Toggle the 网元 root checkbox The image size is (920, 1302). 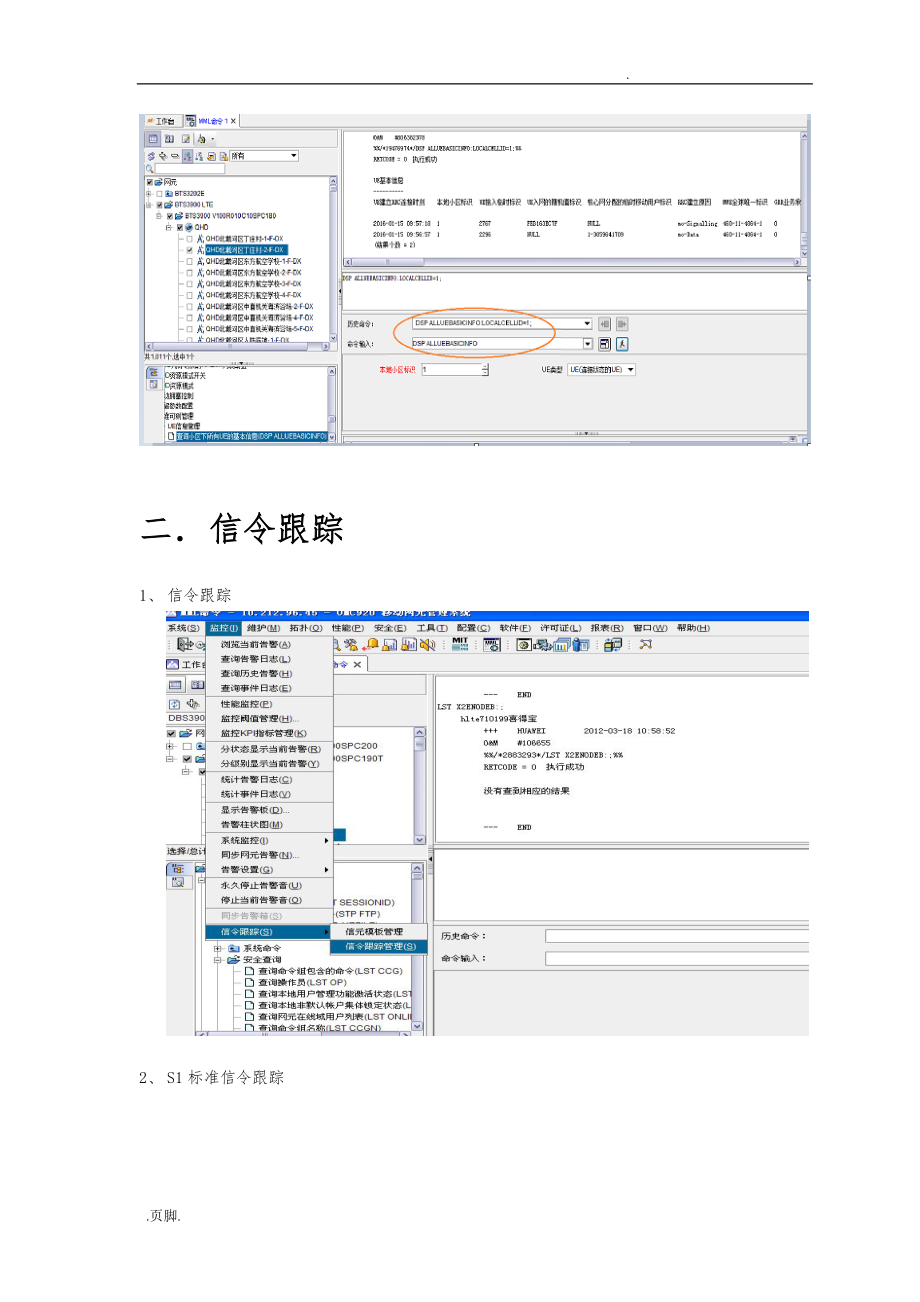(x=150, y=182)
